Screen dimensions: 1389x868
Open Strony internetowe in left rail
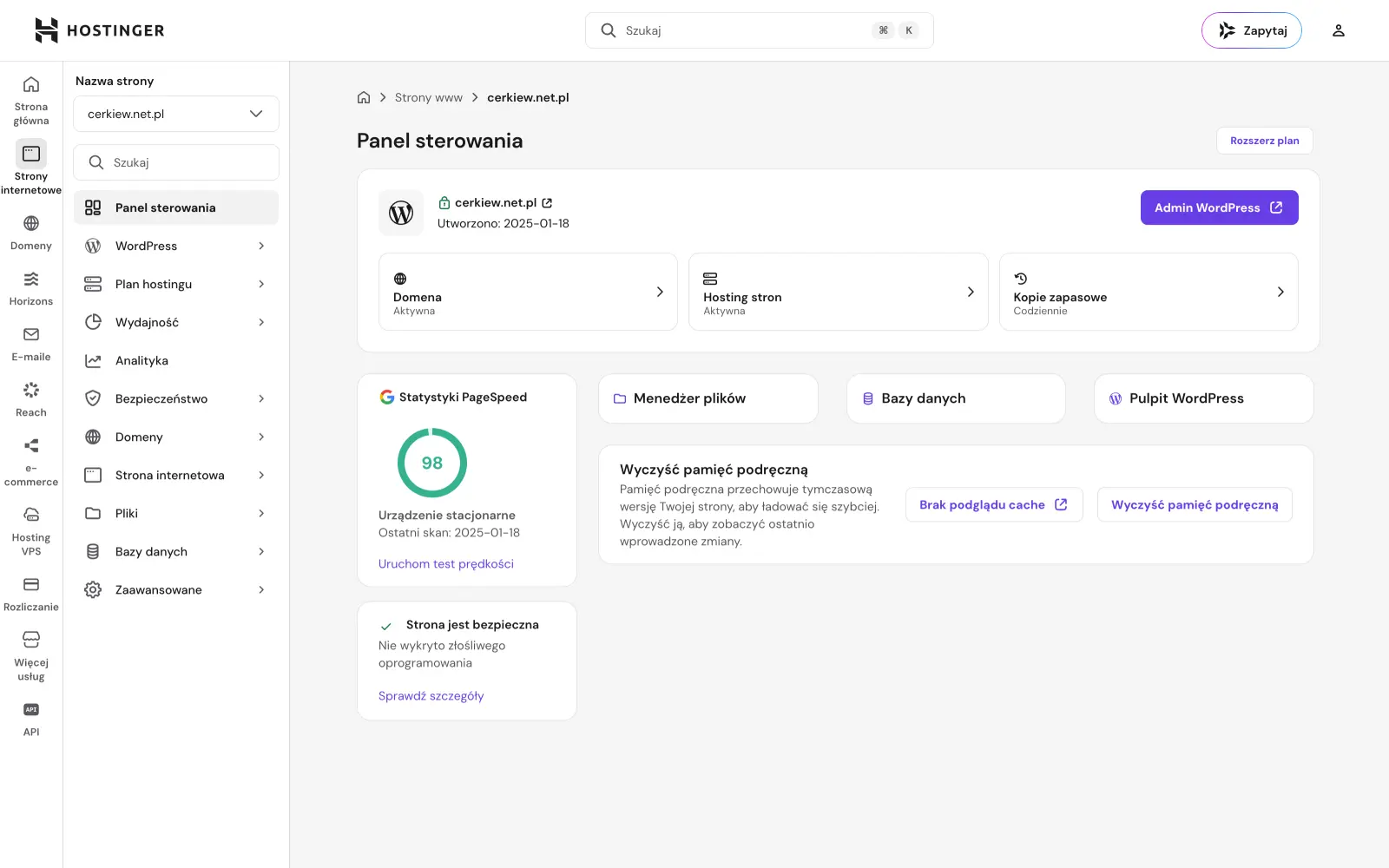pos(31,168)
